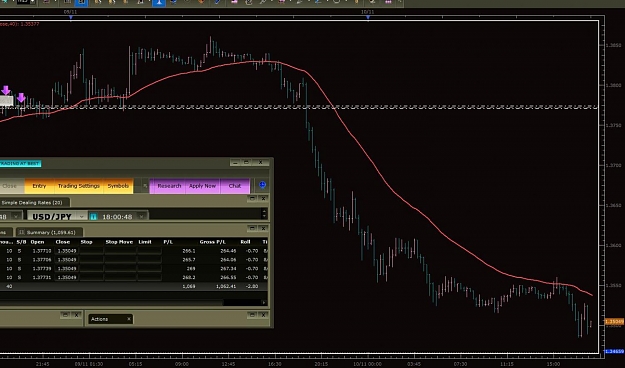Open the USD/JPY symbol dropdown
The height and width of the screenshot is (368, 625).
(x=82, y=216)
